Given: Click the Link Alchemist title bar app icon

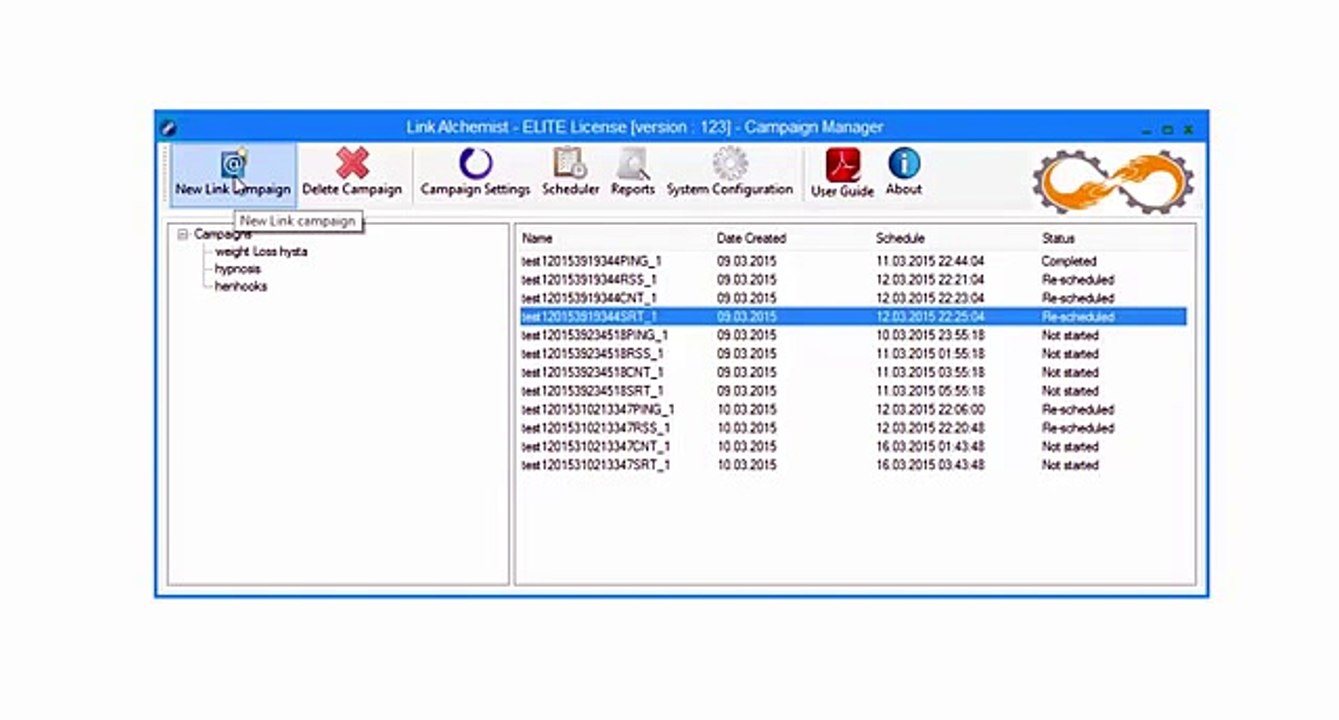Looking at the screenshot, I should coord(168,128).
